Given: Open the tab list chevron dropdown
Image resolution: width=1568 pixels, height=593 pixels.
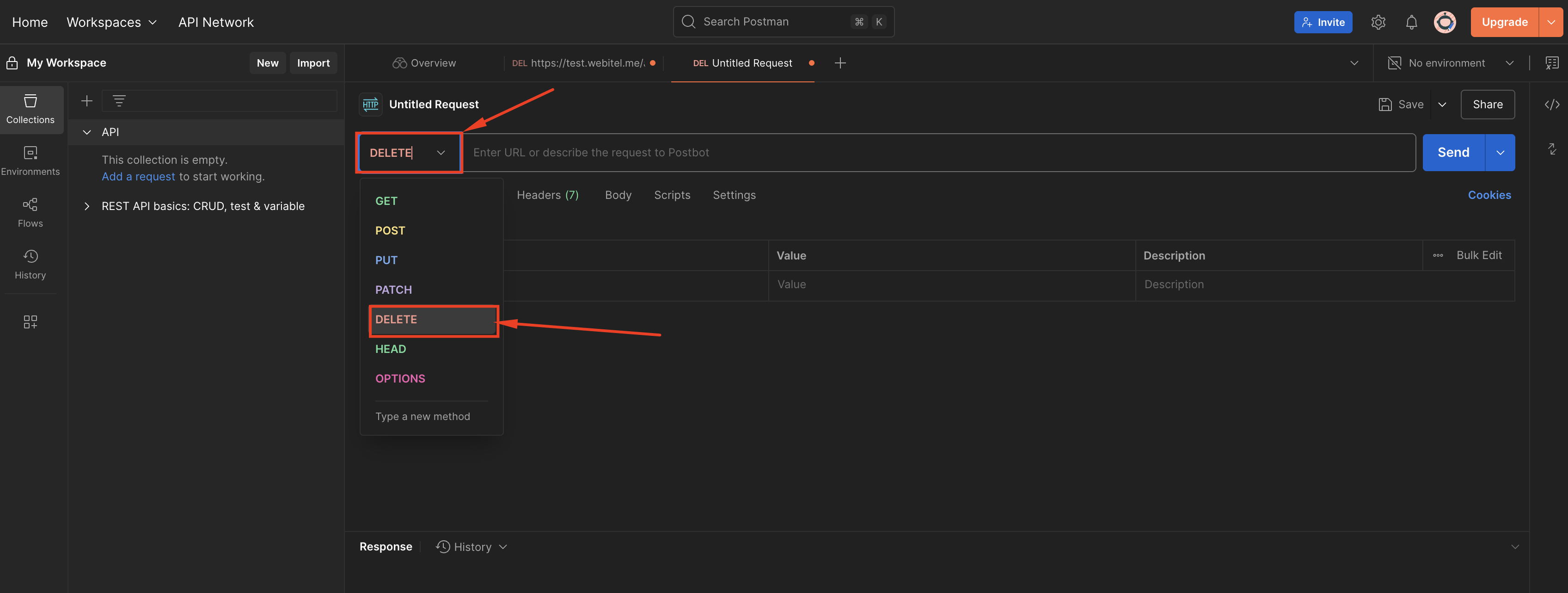Looking at the screenshot, I should pyautogui.click(x=1354, y=63).
